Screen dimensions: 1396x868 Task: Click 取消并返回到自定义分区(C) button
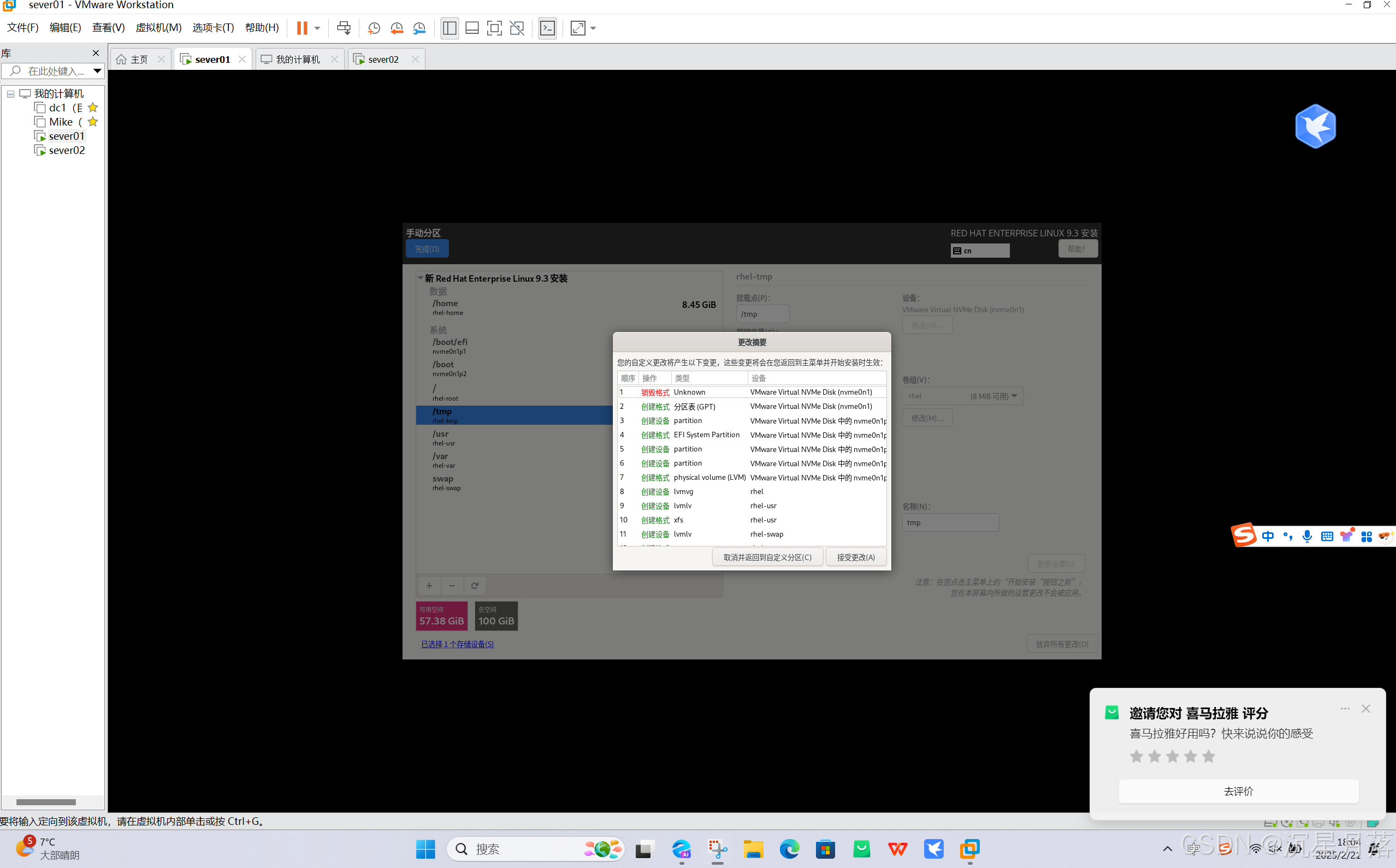click(767, 557)
